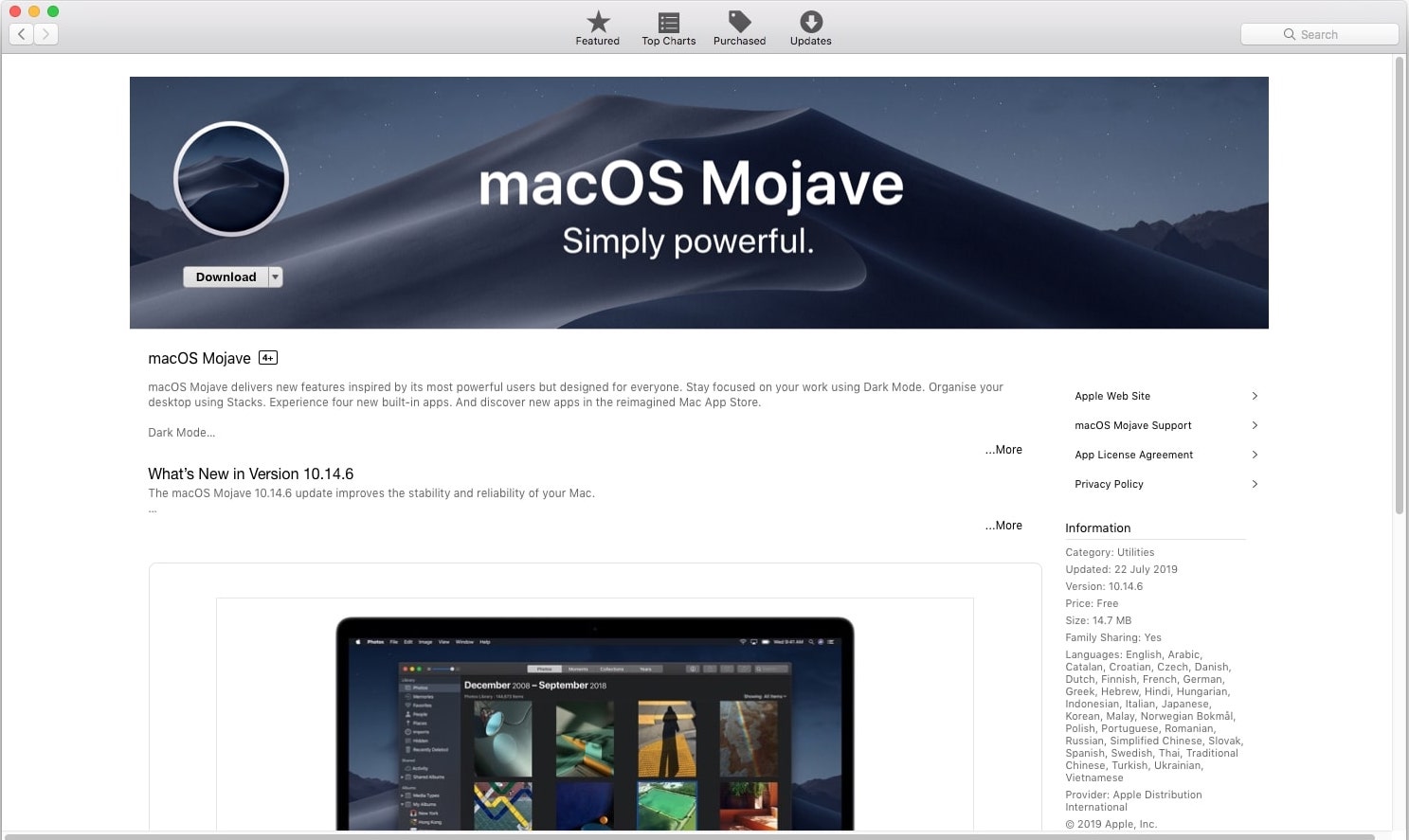Click the macOS Mojave round app icon
The width and height of the screenshot is (1409, 840).
point(231,179)
